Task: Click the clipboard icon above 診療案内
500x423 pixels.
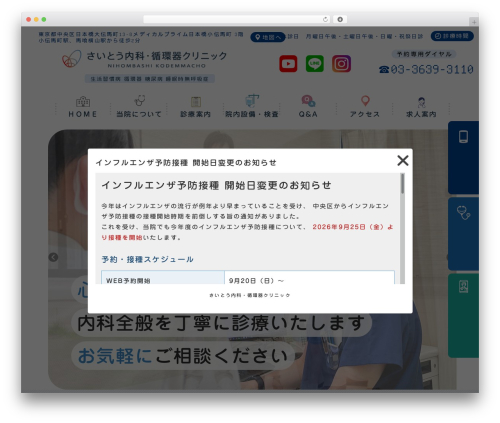Action: [x=196, y=101]
